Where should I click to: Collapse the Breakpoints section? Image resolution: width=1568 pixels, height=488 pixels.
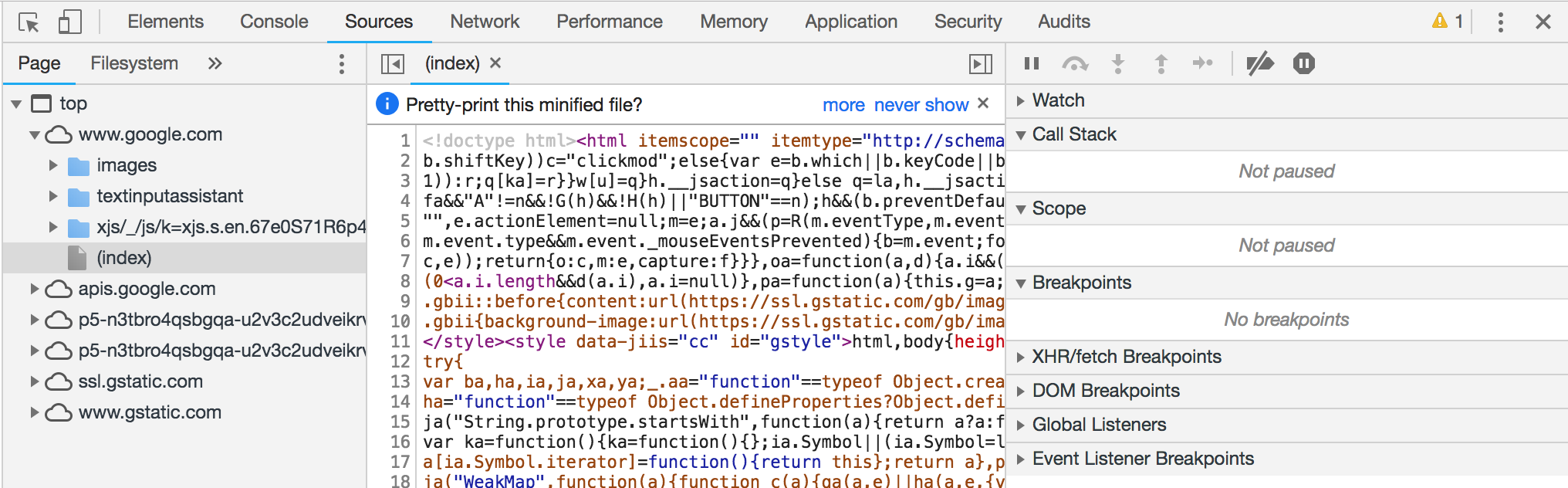point(1021,283)
